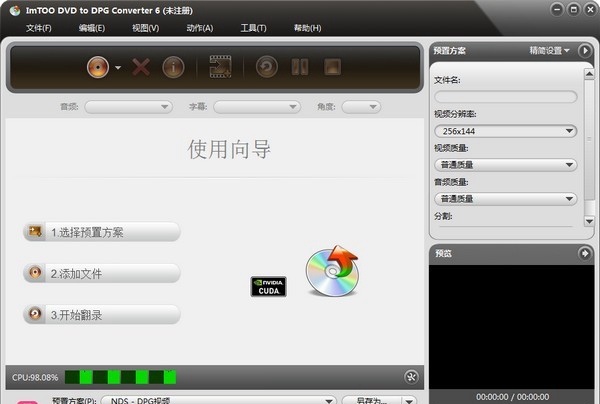This screenshot has height=404, width=600.
Task: Click the green CPU usage bar
Action: point(121,377)
